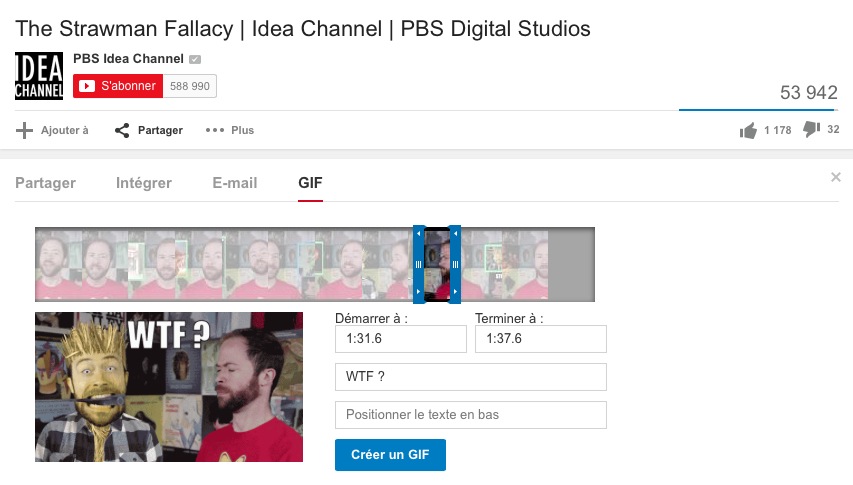Click the right GIF trim handle
Image resolution: width=853 pixels, height=485 pixels.
(455, 264)
